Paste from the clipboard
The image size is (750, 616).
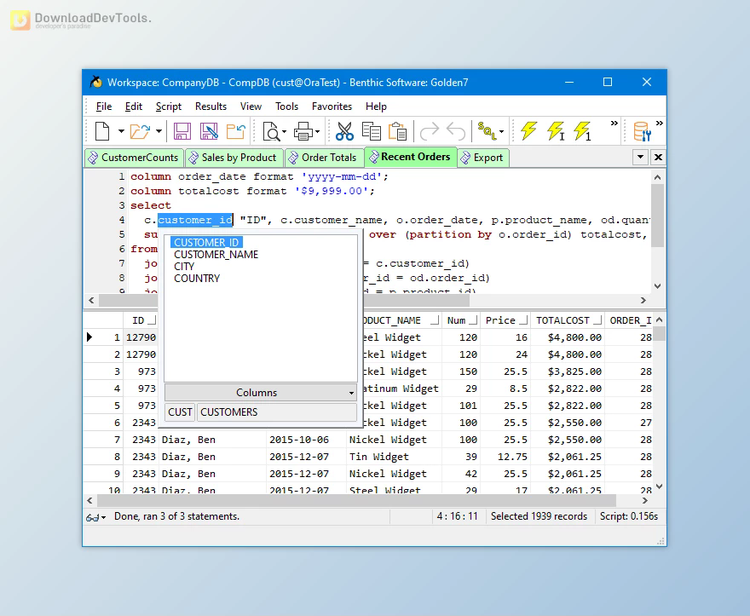tap(397, 131)
